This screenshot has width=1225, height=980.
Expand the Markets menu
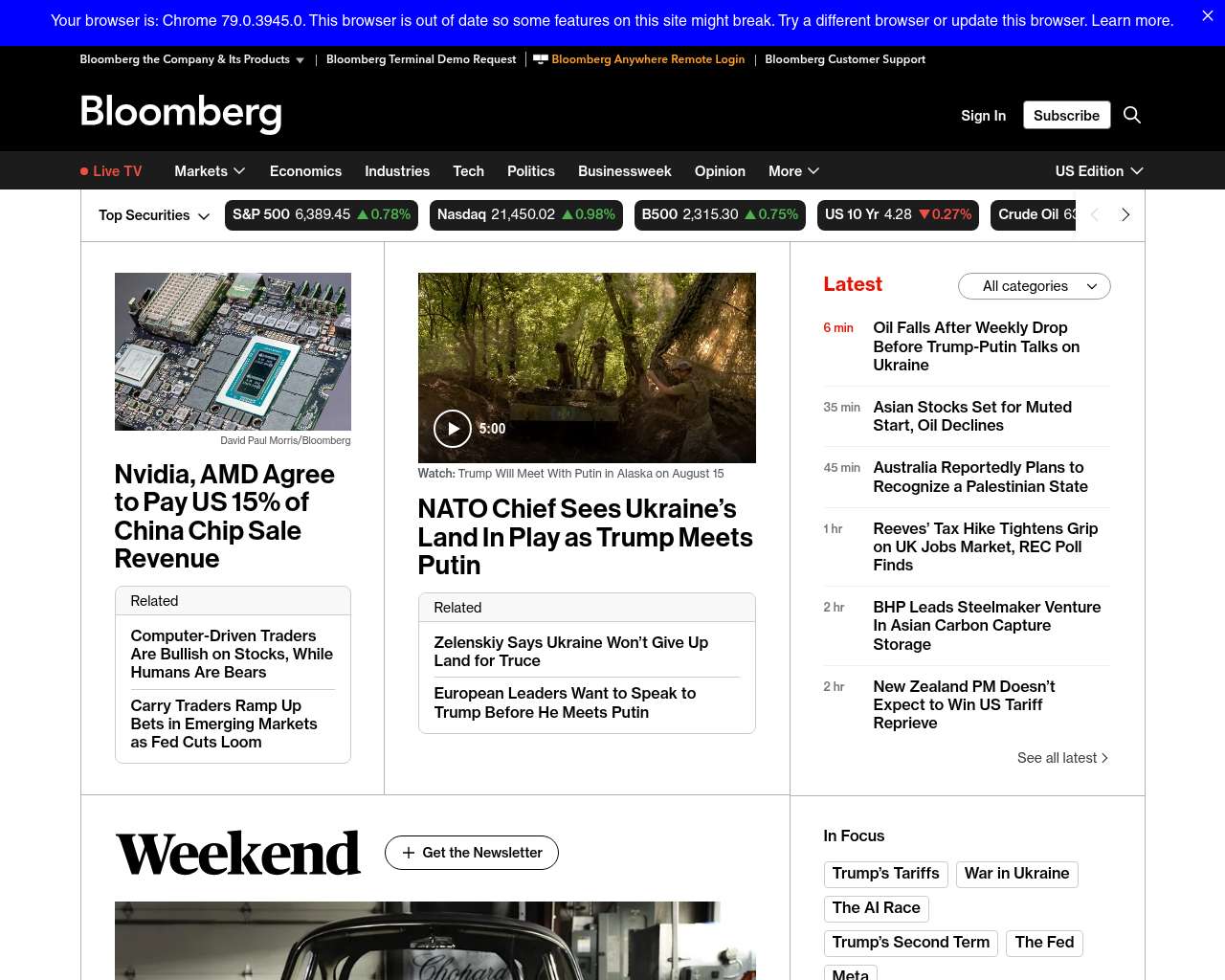tap(210, 171)
